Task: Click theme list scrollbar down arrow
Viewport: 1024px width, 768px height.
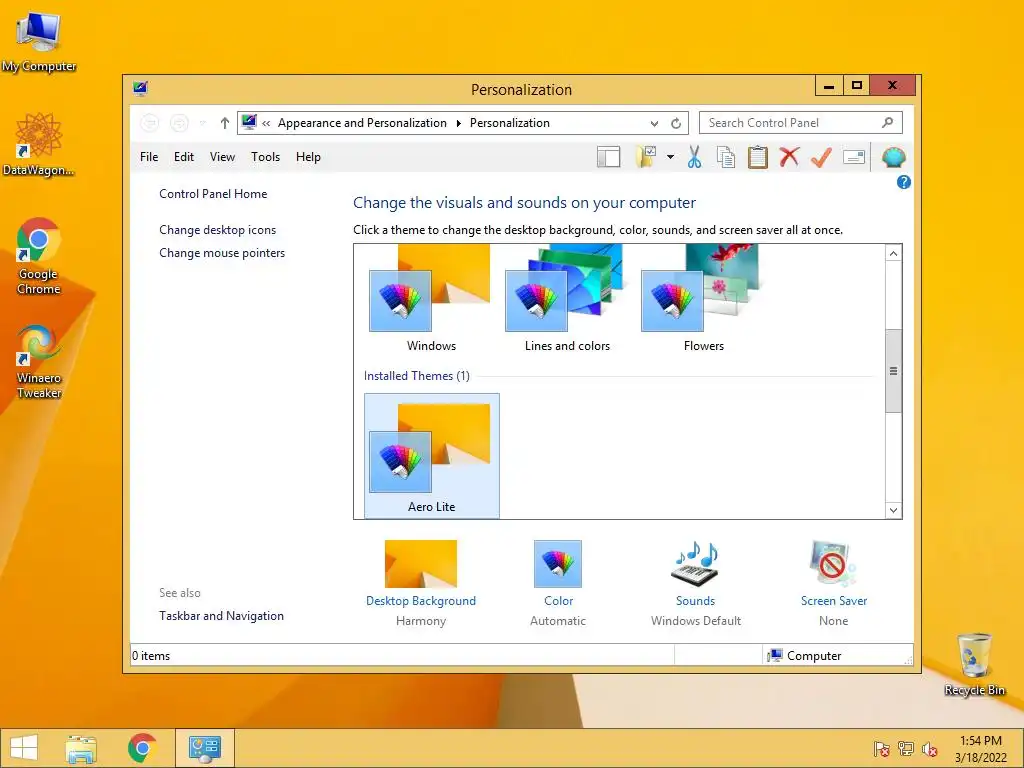Action: point(893,510)
